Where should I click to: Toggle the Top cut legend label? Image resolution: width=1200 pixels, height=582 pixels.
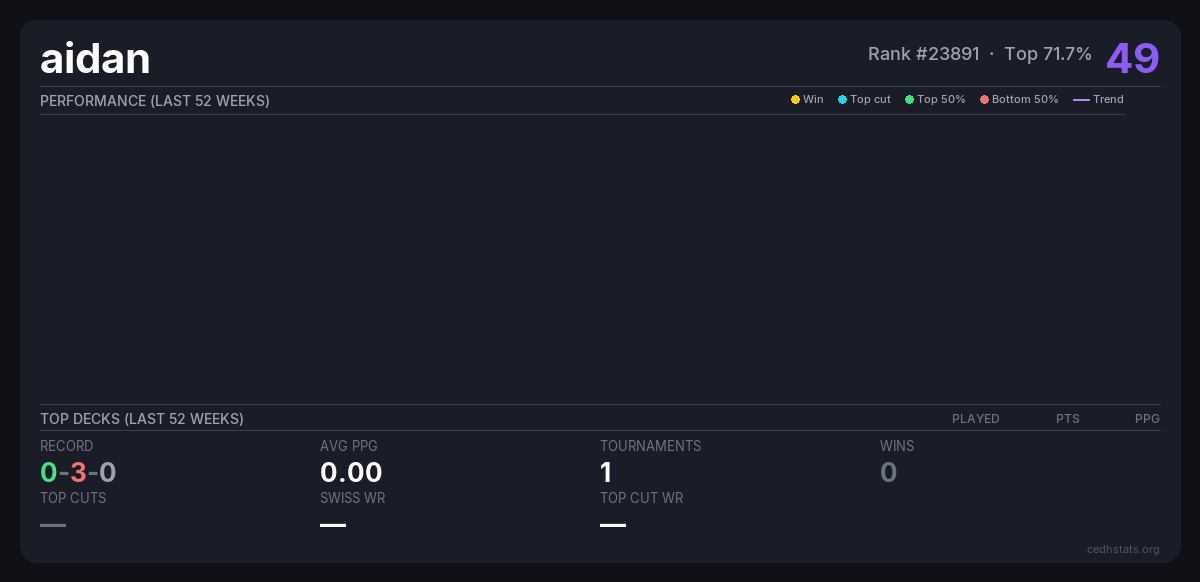[870, 100]
